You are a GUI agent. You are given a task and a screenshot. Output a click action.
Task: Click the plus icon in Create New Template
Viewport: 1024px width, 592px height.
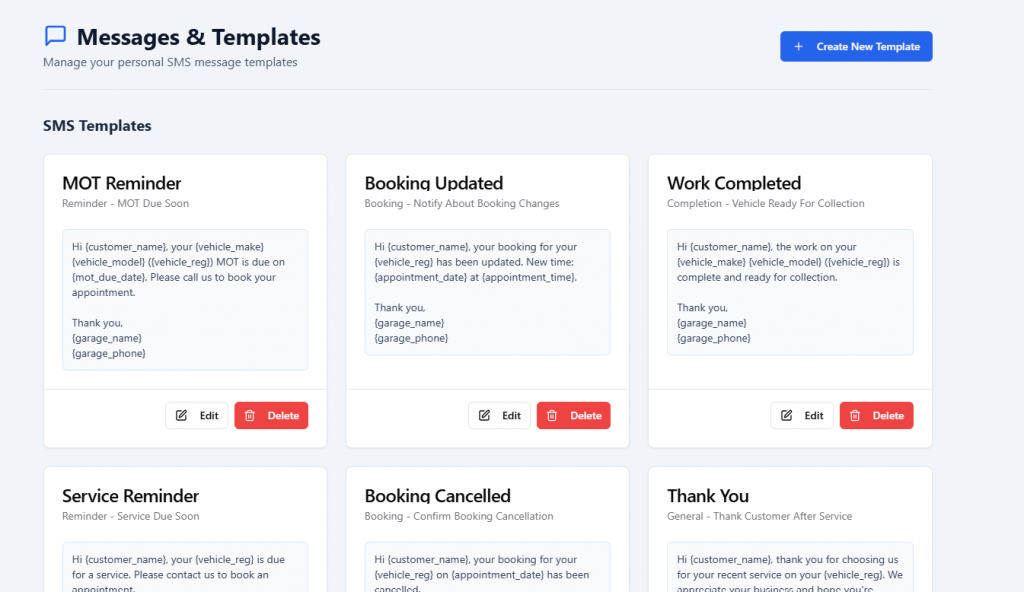pyautogui.click(x=798, y=47)
